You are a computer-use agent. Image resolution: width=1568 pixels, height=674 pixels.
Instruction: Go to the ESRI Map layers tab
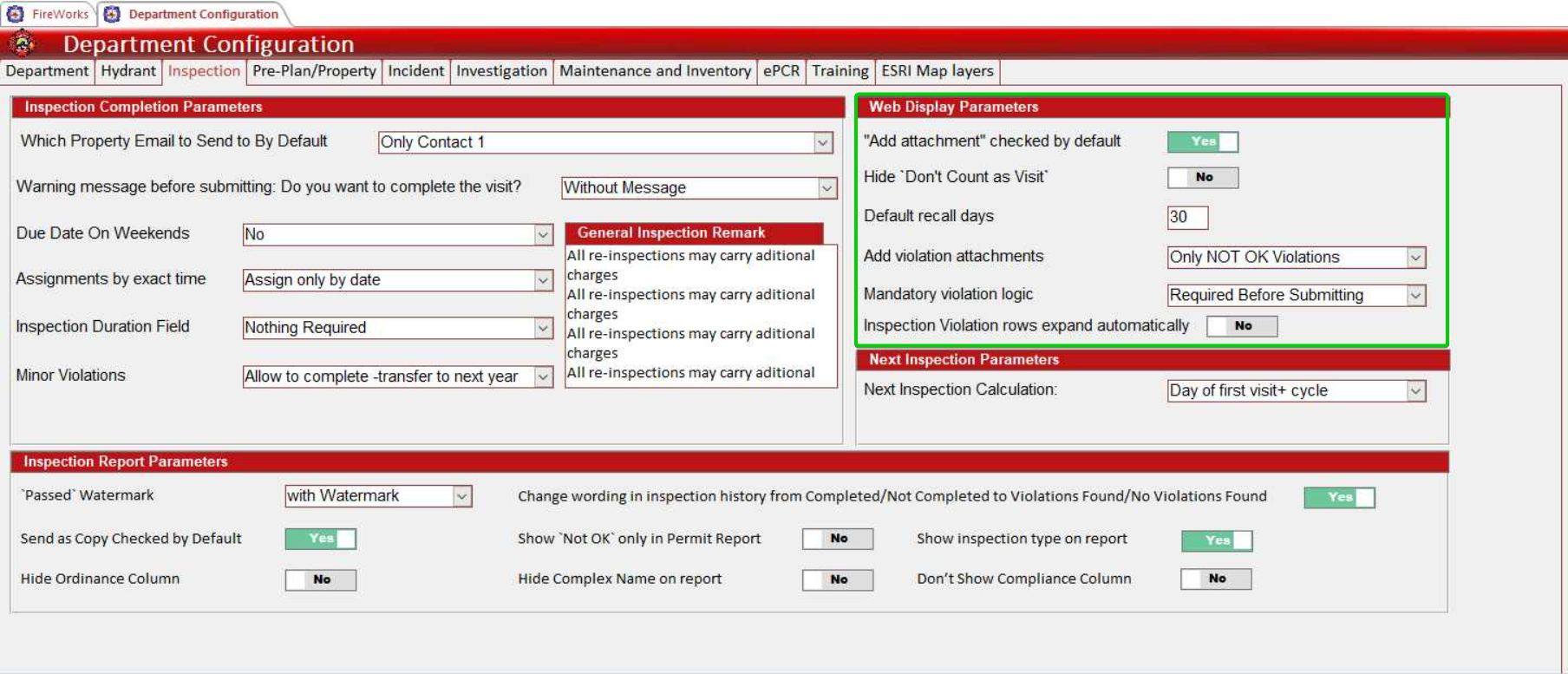(937, 71)
